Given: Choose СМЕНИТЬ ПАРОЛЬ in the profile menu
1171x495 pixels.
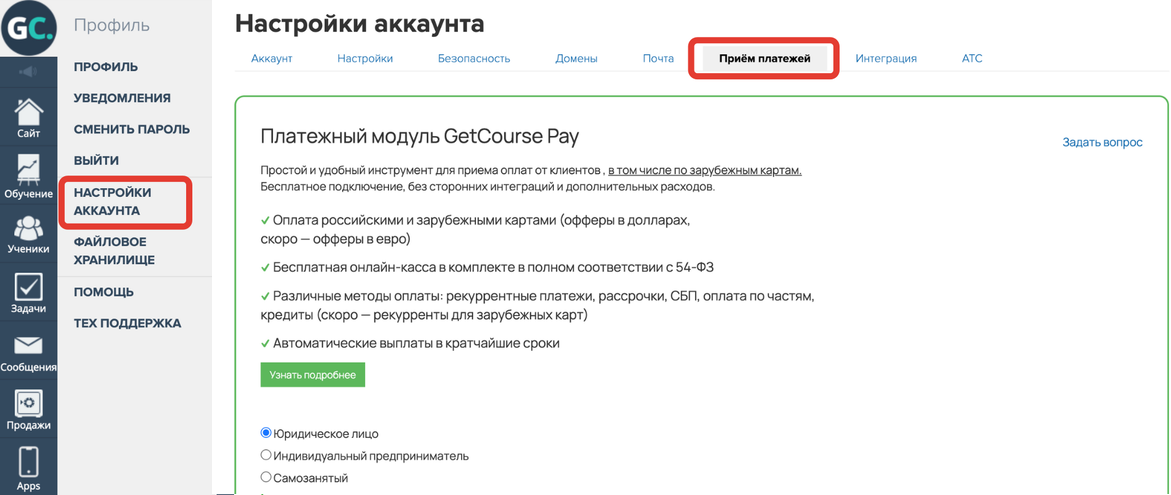Looking at the screenshot, I should pos(132,129).
